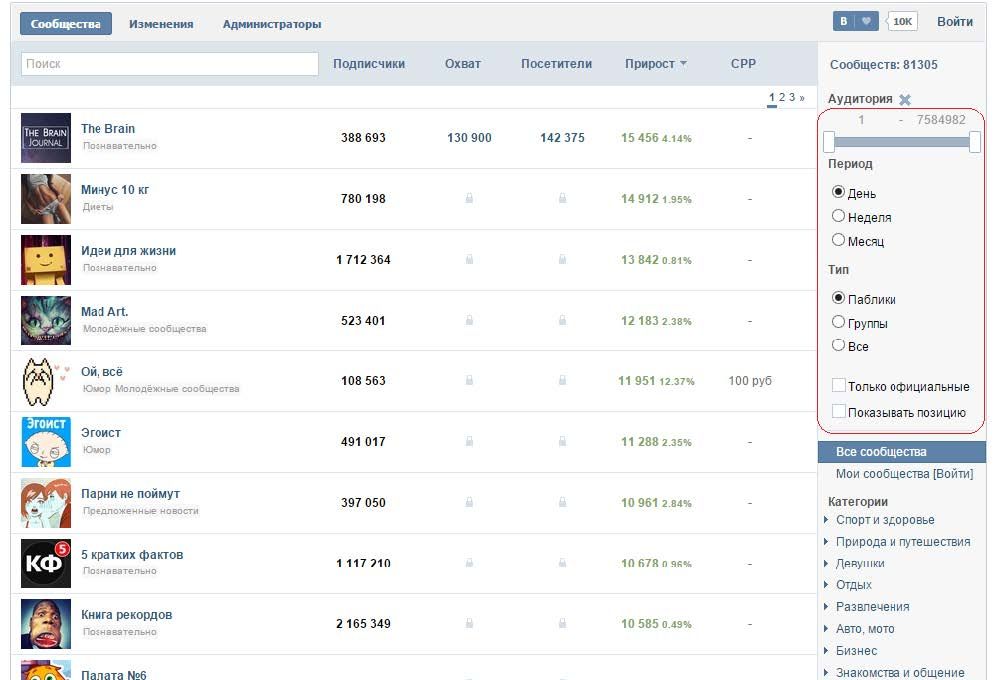Click the 130 900 reach value for The Brain
Image resolution: width=994 pixels, height=680 pixels.
tap(469, 138)
